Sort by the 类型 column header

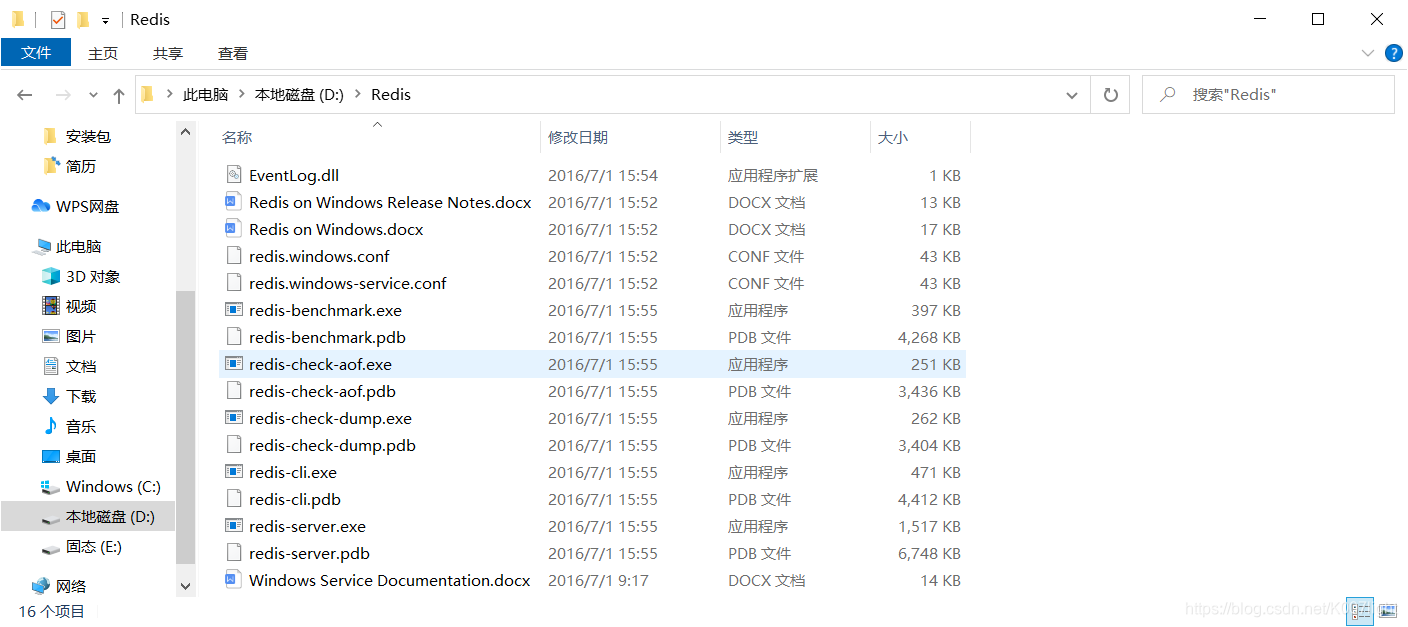[x=743, y=137]
